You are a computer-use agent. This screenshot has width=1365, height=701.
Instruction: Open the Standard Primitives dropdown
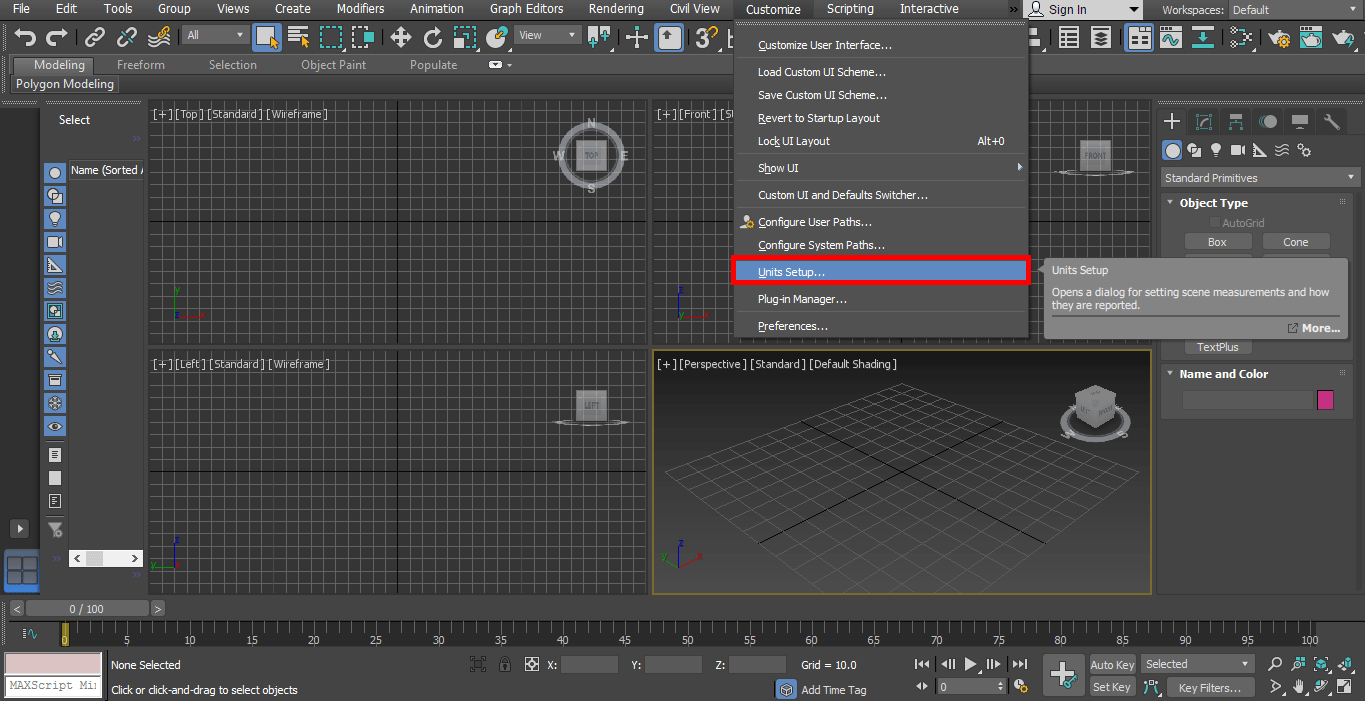coord(1258,177)
